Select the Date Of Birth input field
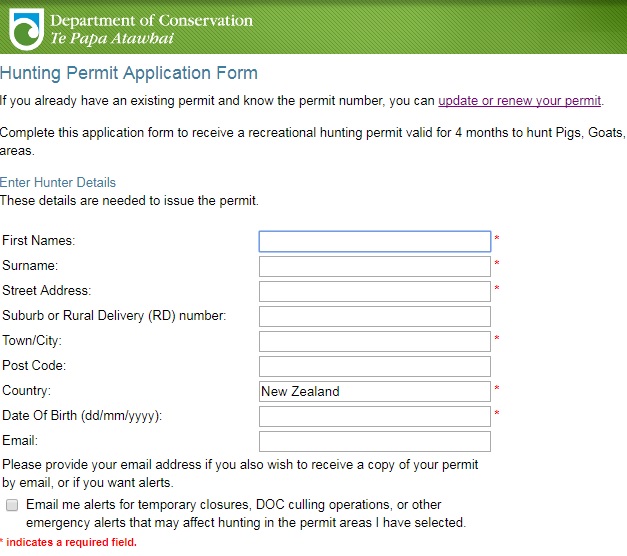 tap(375, 416)
